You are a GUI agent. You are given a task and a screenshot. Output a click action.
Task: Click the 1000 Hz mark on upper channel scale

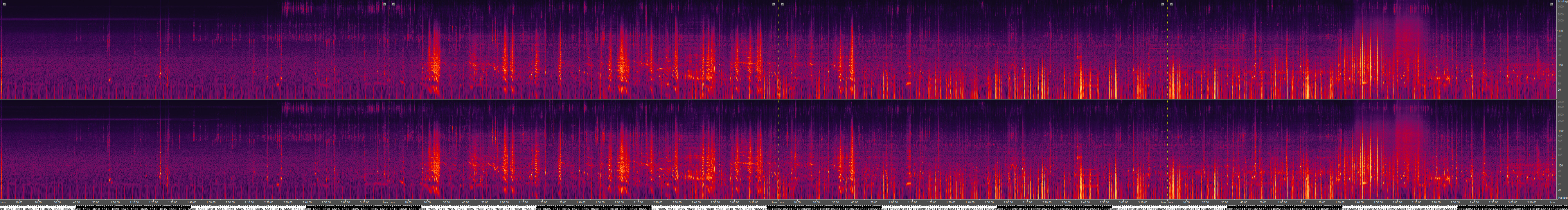(1561, 30)
